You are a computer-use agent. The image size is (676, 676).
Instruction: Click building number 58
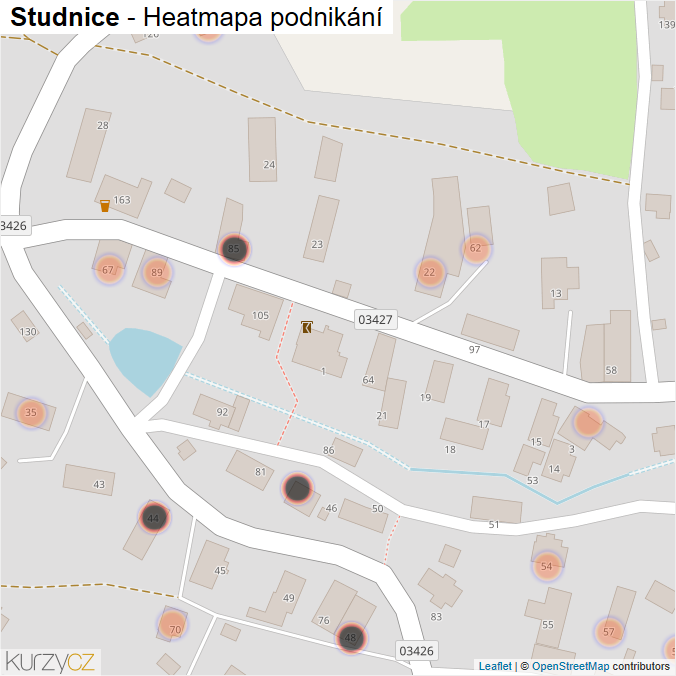pos(611,370)
